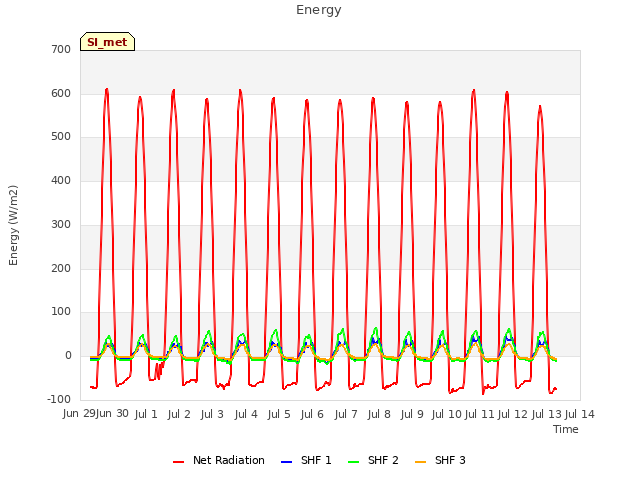Click the Jun 29 x-axis label
Image resolution: width=640 pixels, height=480 pixels.
pos(79,414)
